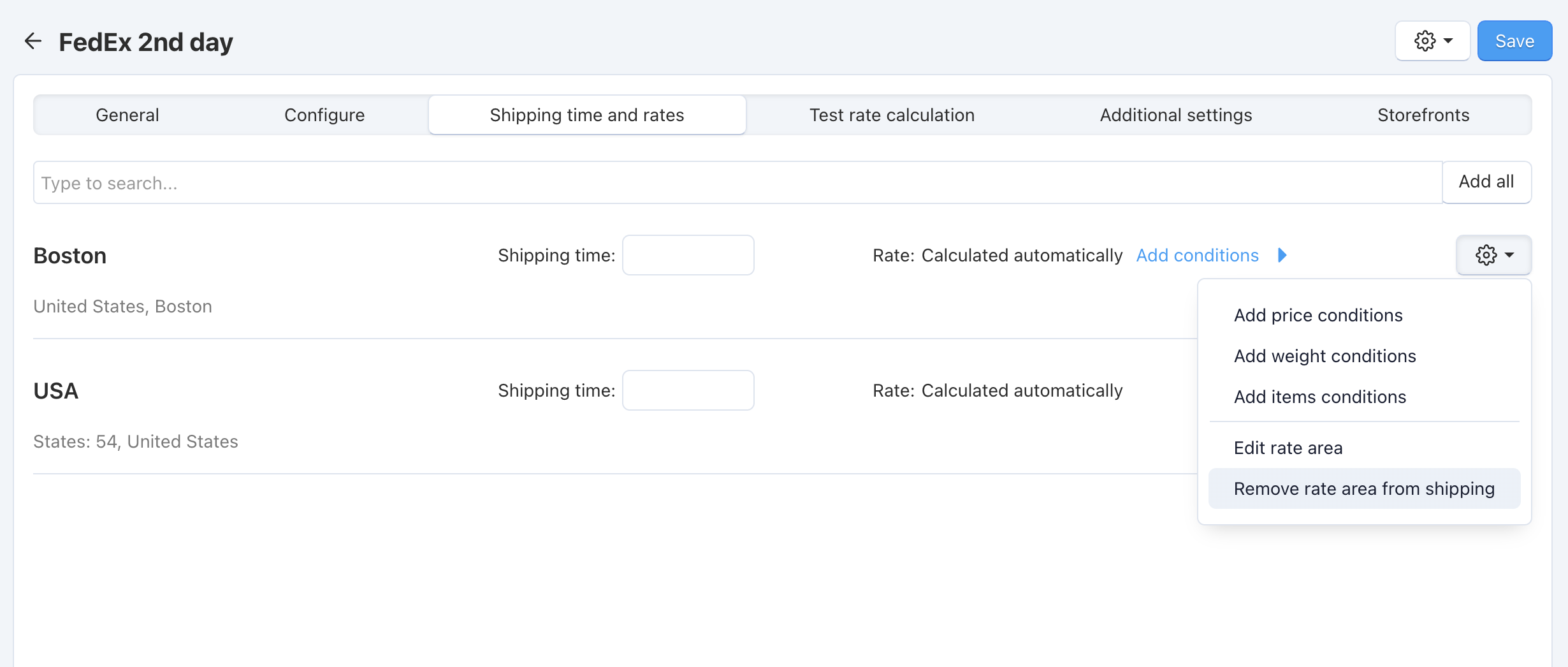Open the Additional settings tab
This screenshot has width=1568, height=667.
pyautogui.click(x=1176, y=115)
